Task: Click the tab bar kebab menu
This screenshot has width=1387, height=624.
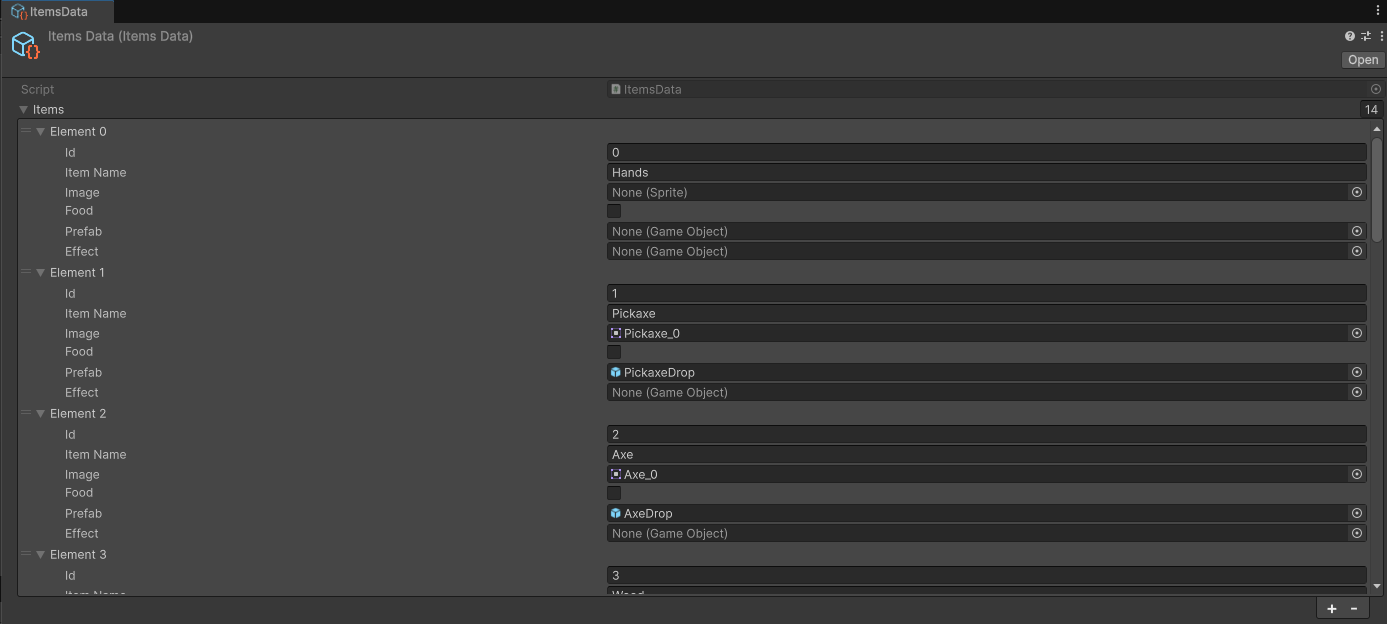Action: click(x=1378, y=10)
